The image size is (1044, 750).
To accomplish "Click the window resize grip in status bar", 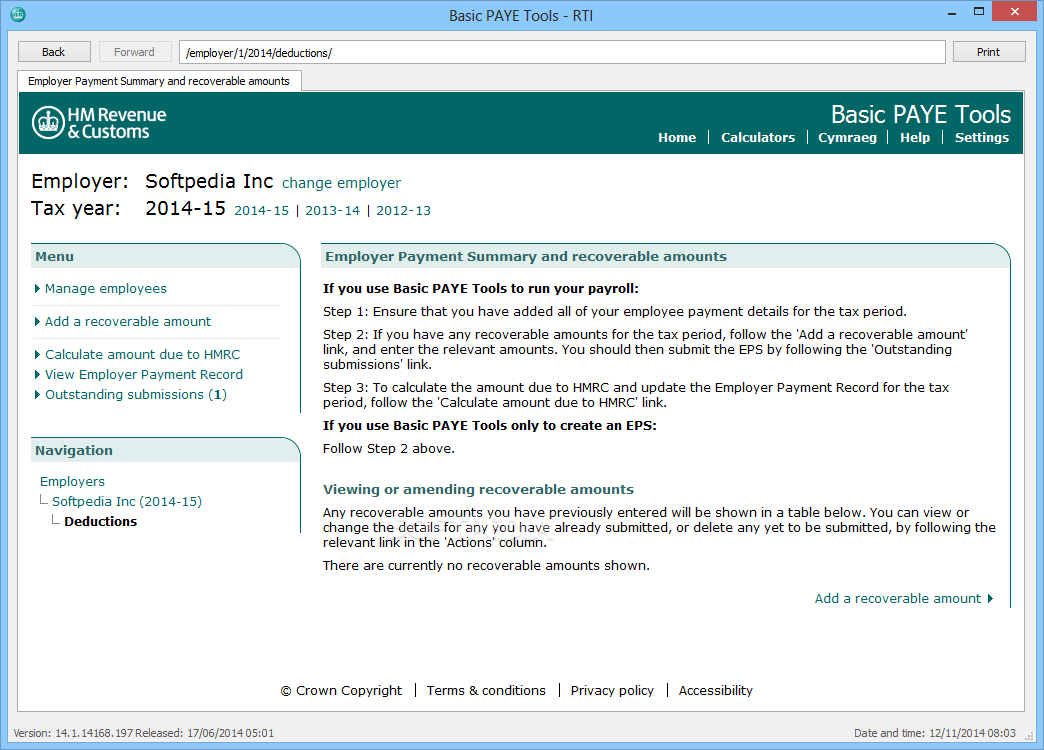I will click(x=1029, y=736).
